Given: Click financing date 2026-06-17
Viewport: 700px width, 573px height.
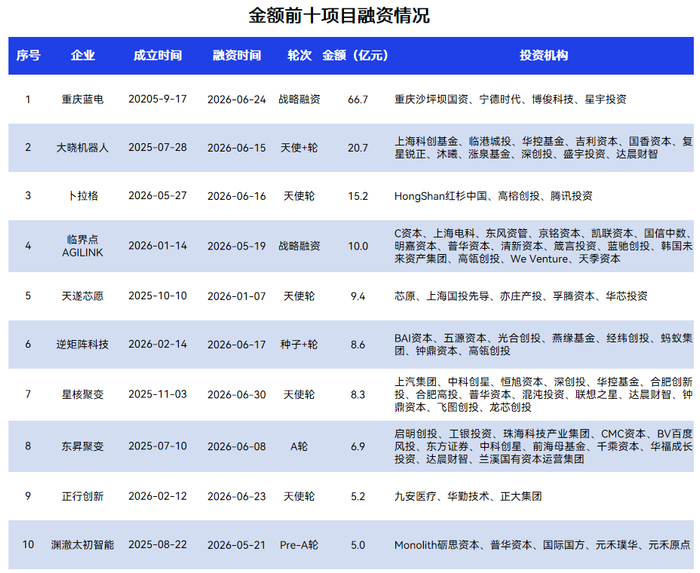Looking at the screenshot, I should pyautogui.click(x=237, y=344).
